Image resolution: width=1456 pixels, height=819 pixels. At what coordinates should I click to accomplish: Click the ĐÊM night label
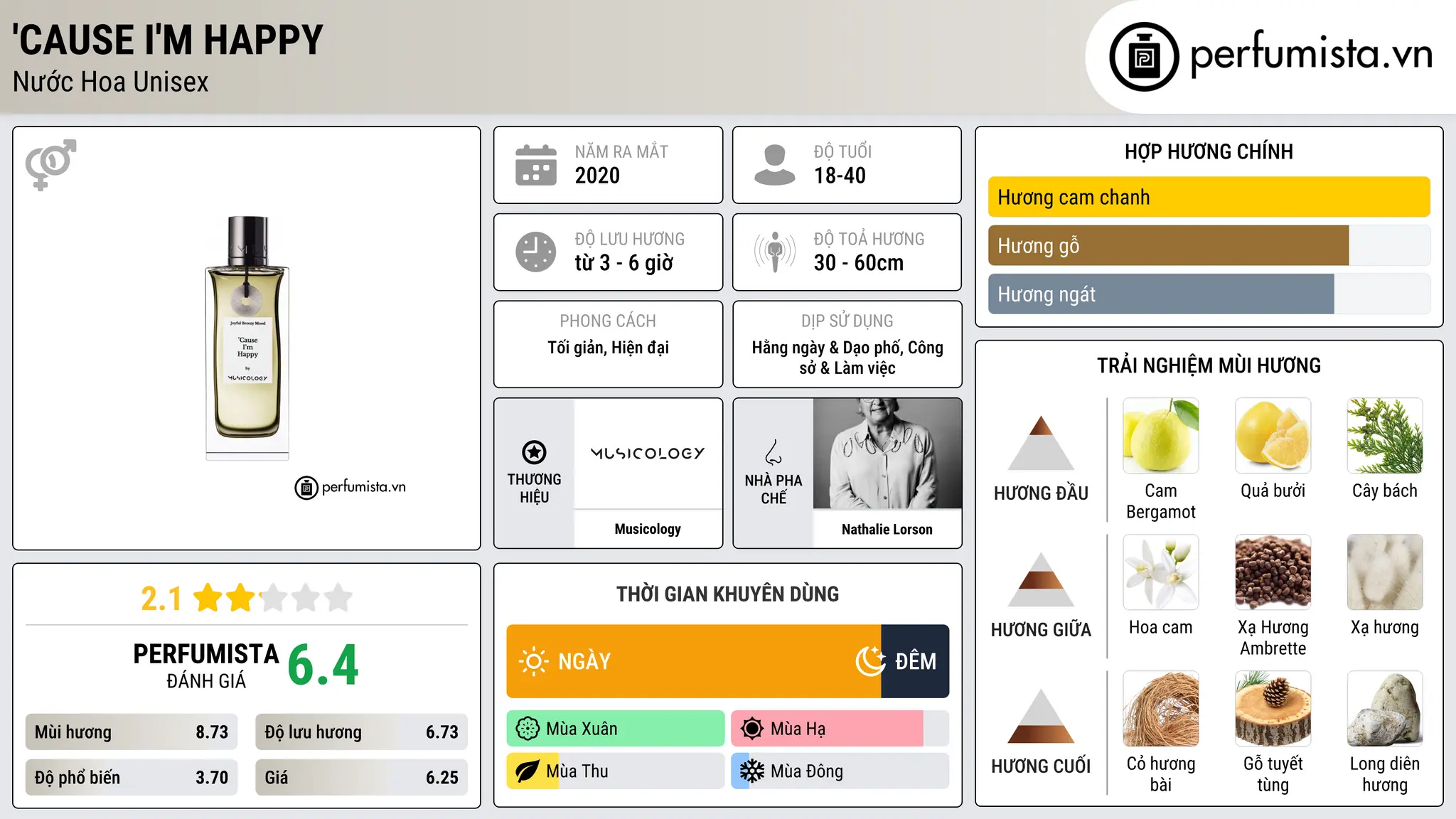click(916, 661)
